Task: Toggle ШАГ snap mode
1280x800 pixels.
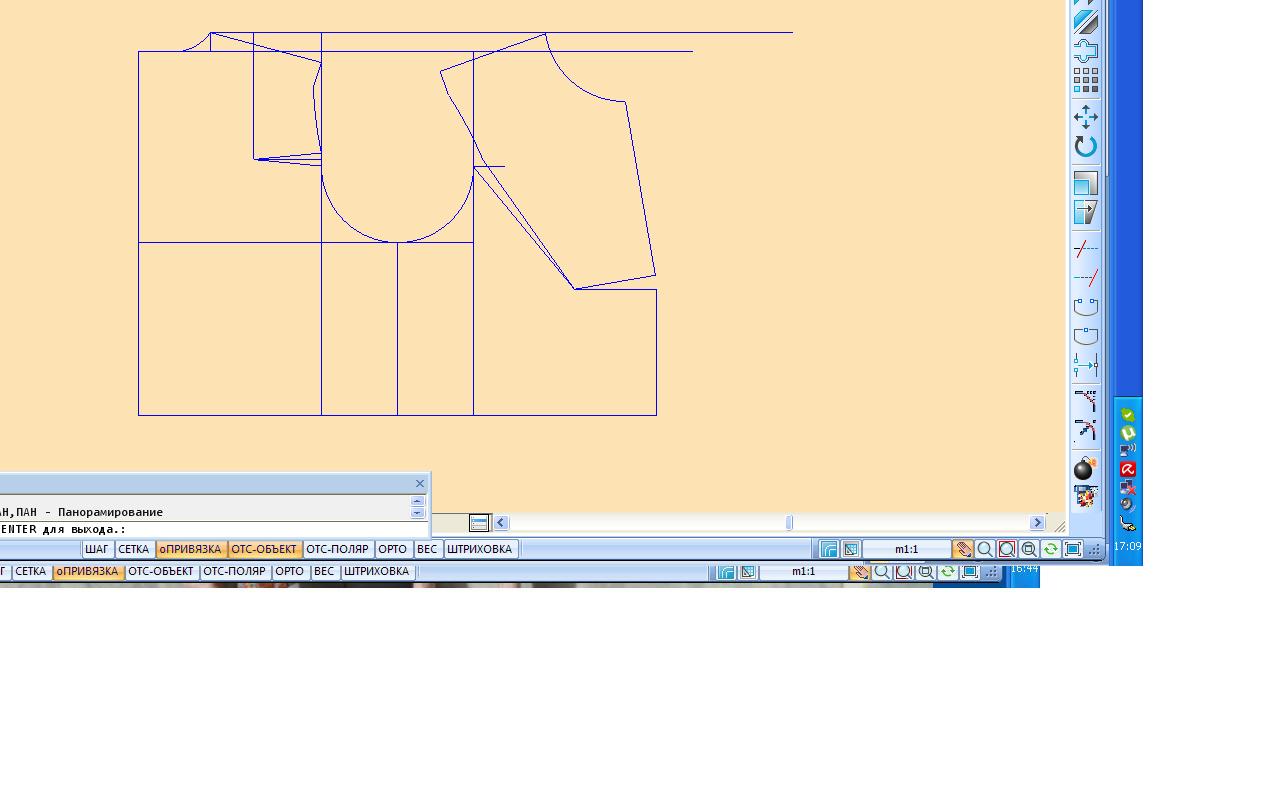Action: (97, 549)
